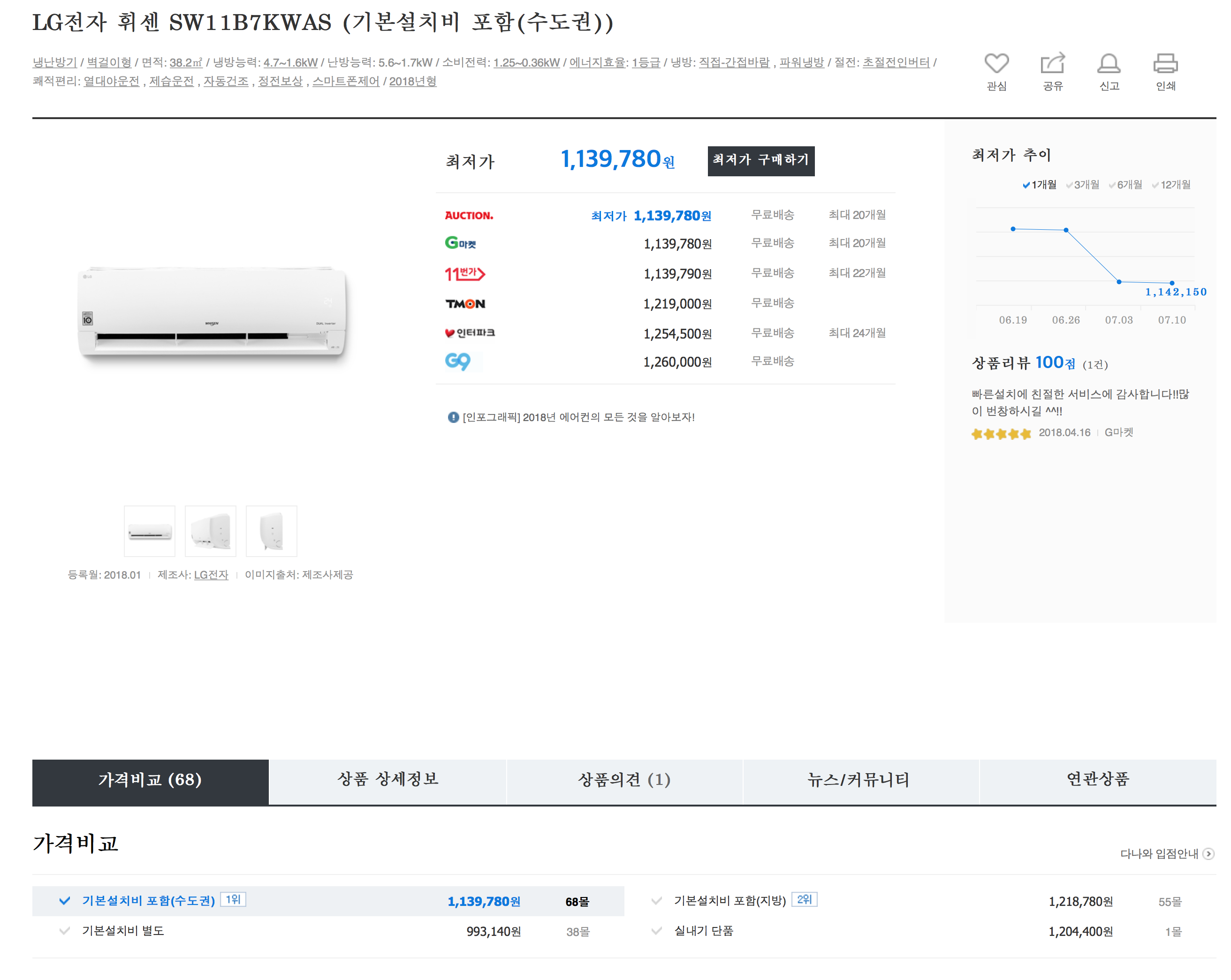1231x980 pixels.
Task: Open the Auction seller logo
Action: (x=469, y=215)
